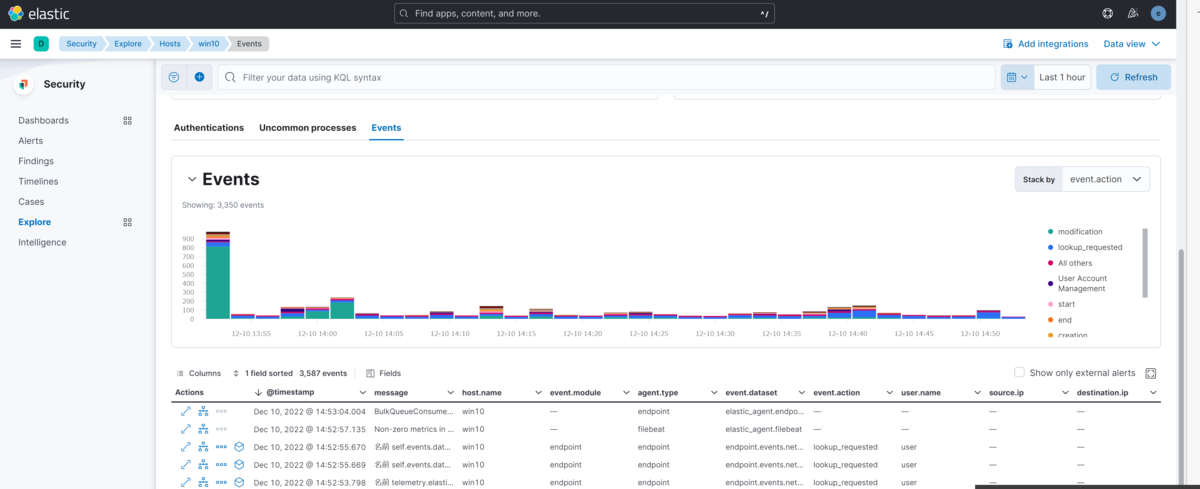Analyze event 14:53:04.004

pyautogui.click(x=203, y=411)
